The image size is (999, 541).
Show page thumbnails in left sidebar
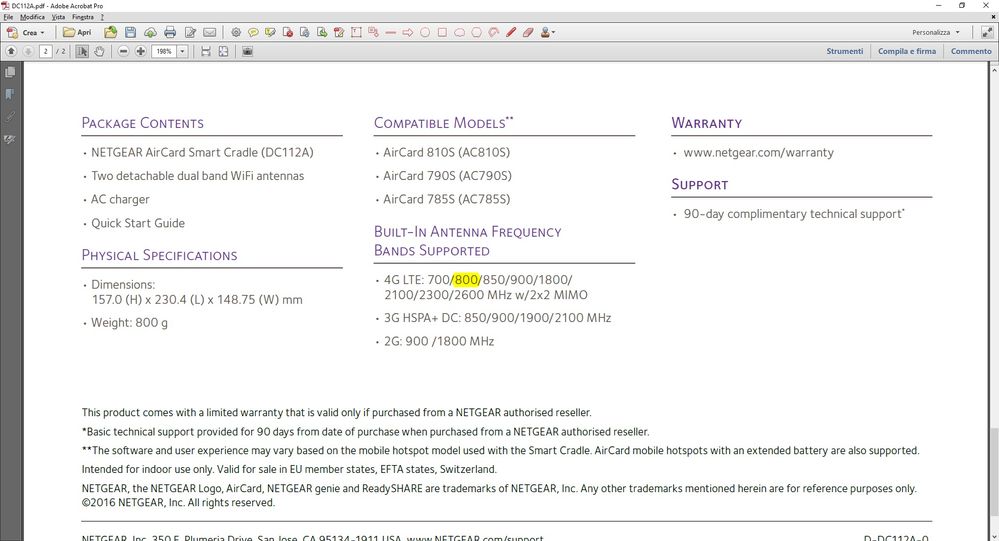pyautogui.click(x=10, y=72)
